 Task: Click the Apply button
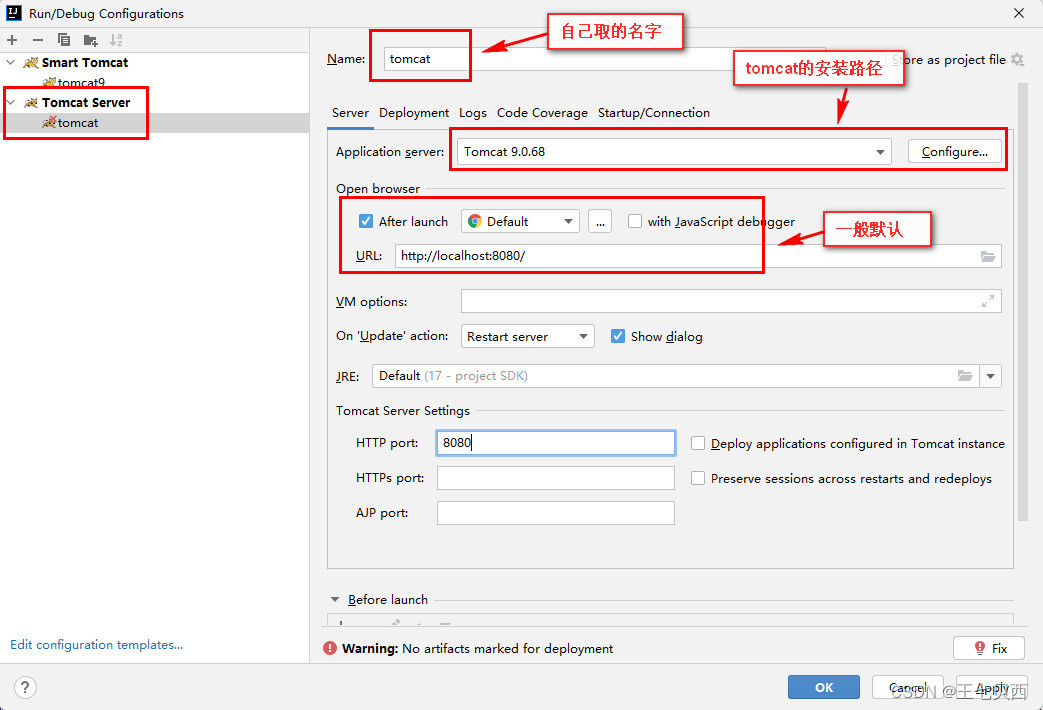991,687
